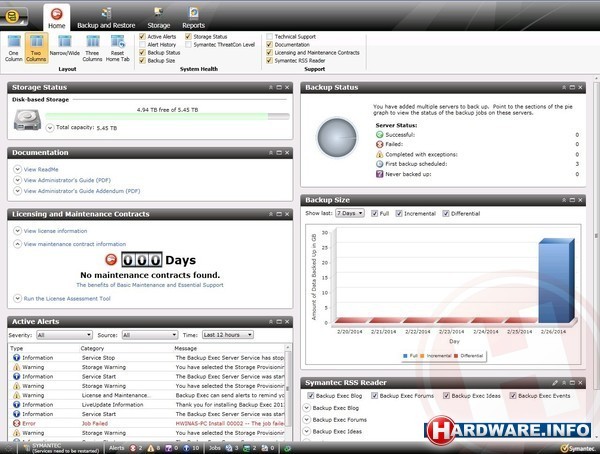Uncheck Incremental in Backup Size

399,213
